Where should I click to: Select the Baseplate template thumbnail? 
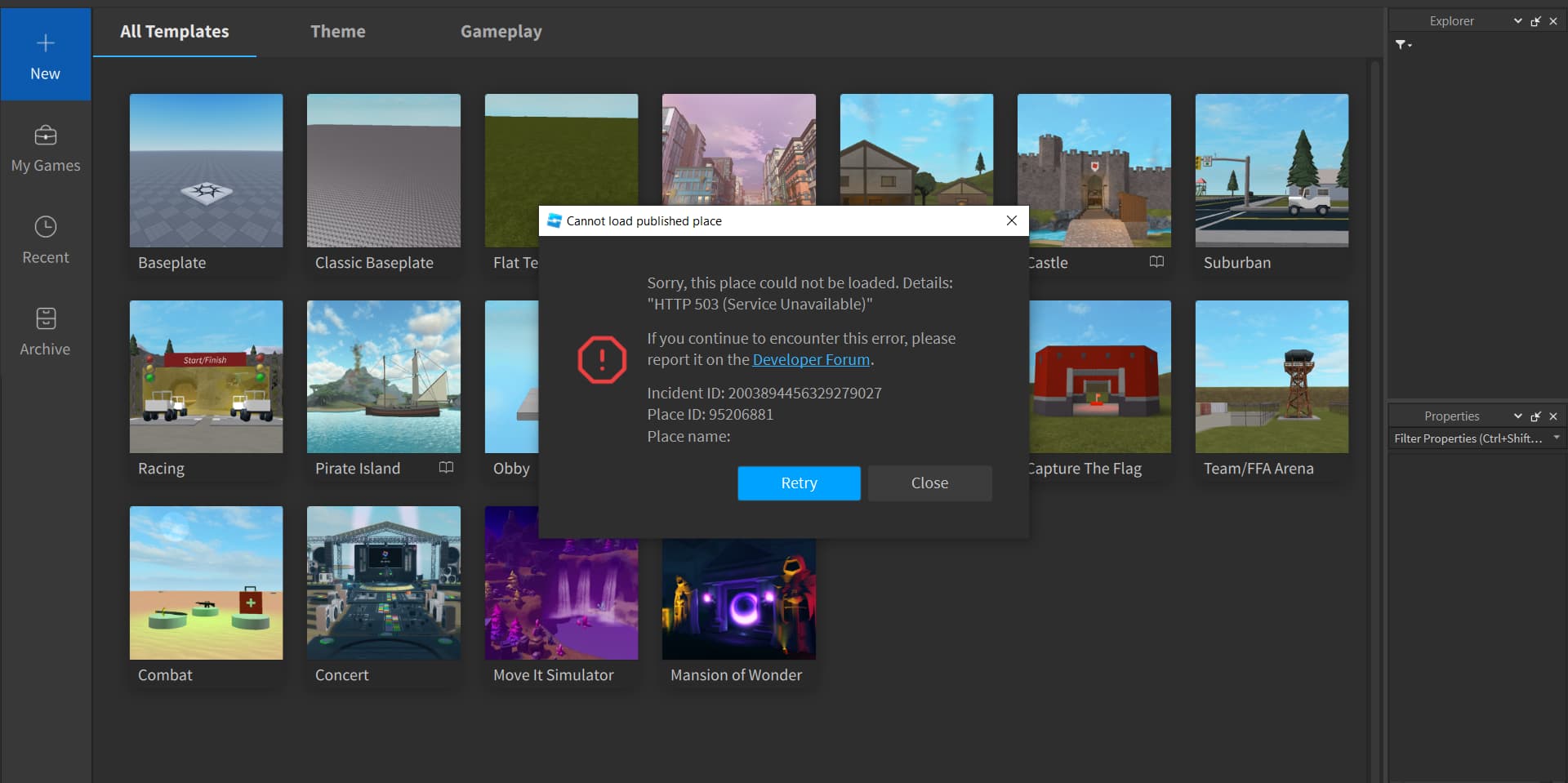click(x=205, y=171)
